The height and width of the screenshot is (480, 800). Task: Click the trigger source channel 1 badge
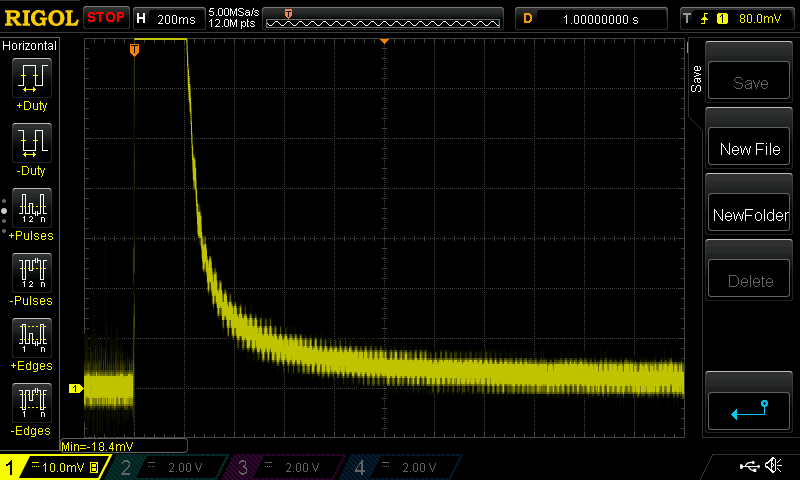click(x=722, y=19)
